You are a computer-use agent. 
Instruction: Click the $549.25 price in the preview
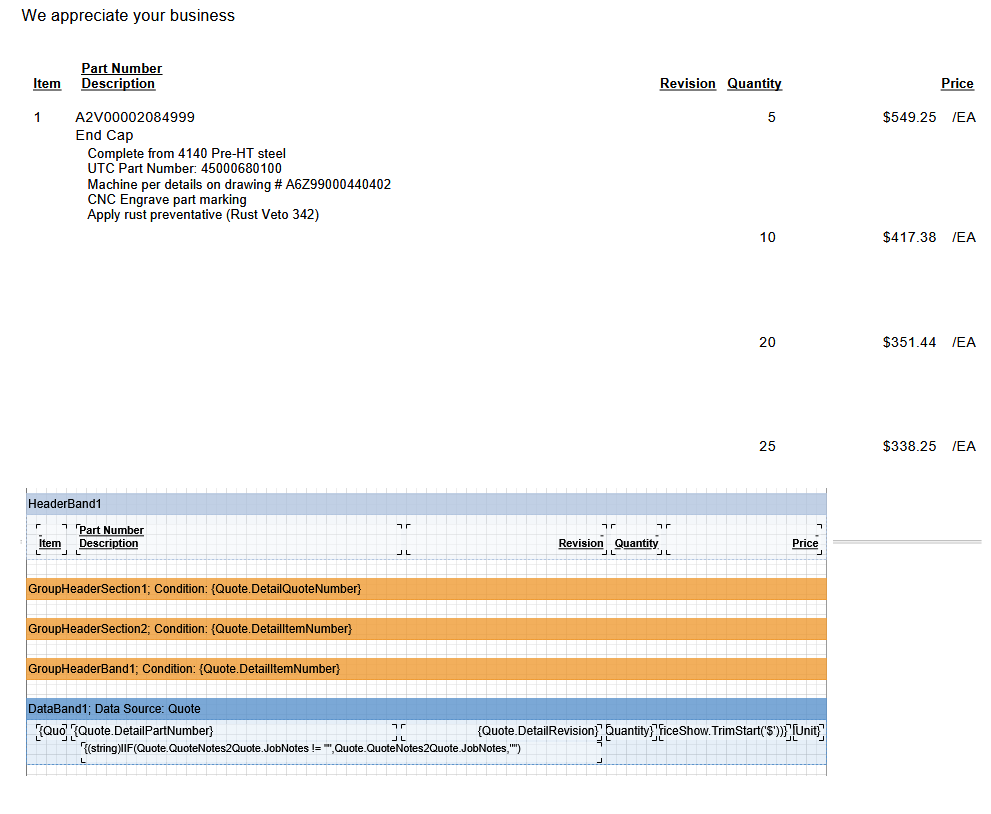(x=909, y=118)
